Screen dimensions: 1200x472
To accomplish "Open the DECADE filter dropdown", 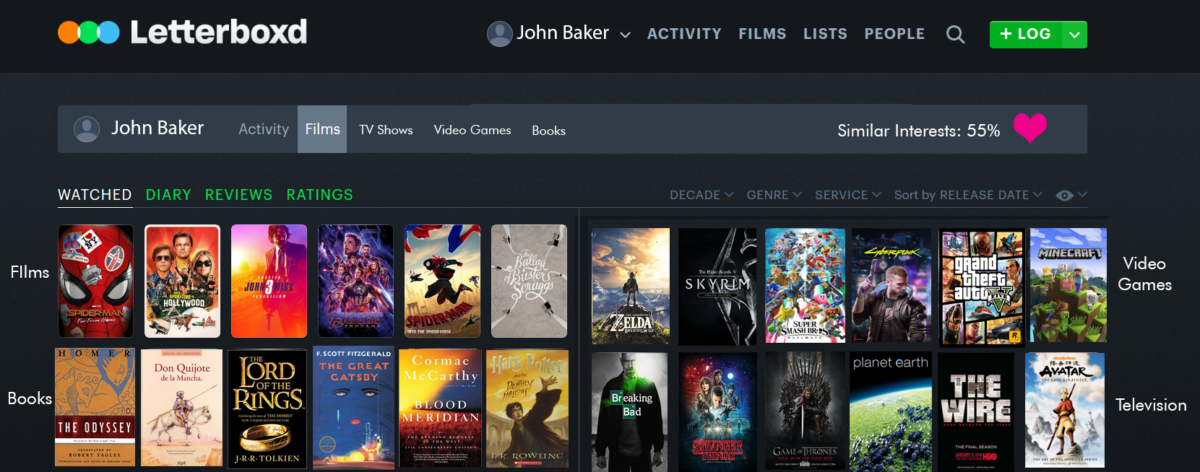I will tap(701, 195).
